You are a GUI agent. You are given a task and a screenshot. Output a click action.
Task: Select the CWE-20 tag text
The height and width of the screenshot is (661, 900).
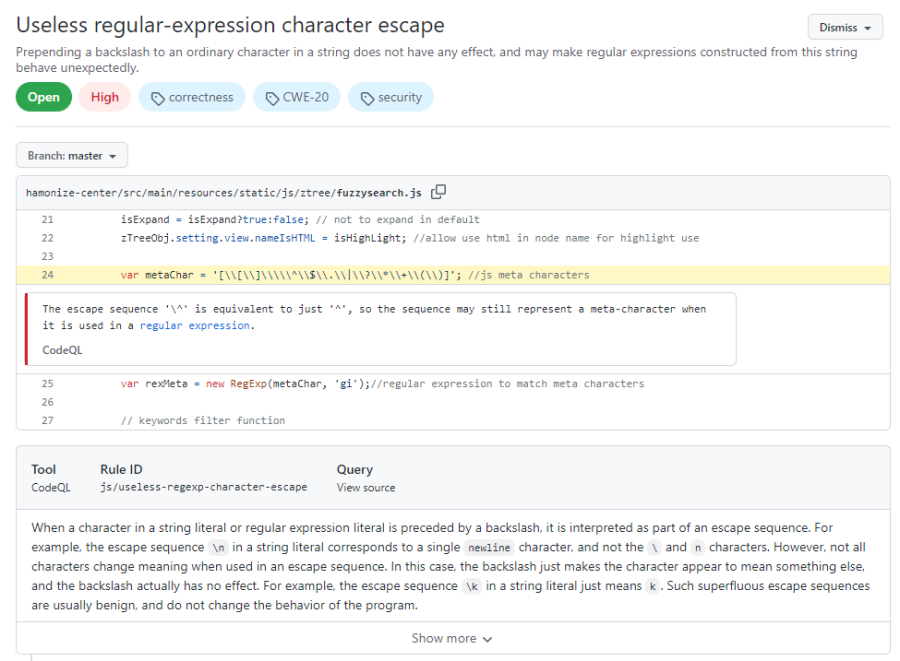pyautogui.click(x=306, y=97)
